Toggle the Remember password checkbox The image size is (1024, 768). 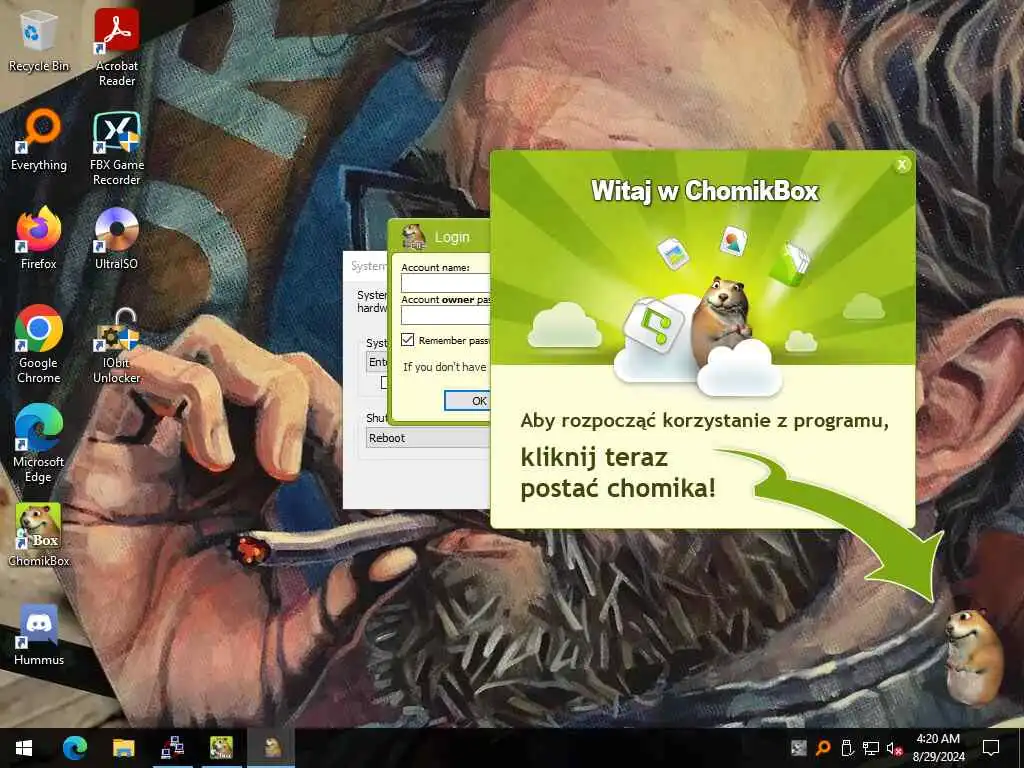click(408, 340)
